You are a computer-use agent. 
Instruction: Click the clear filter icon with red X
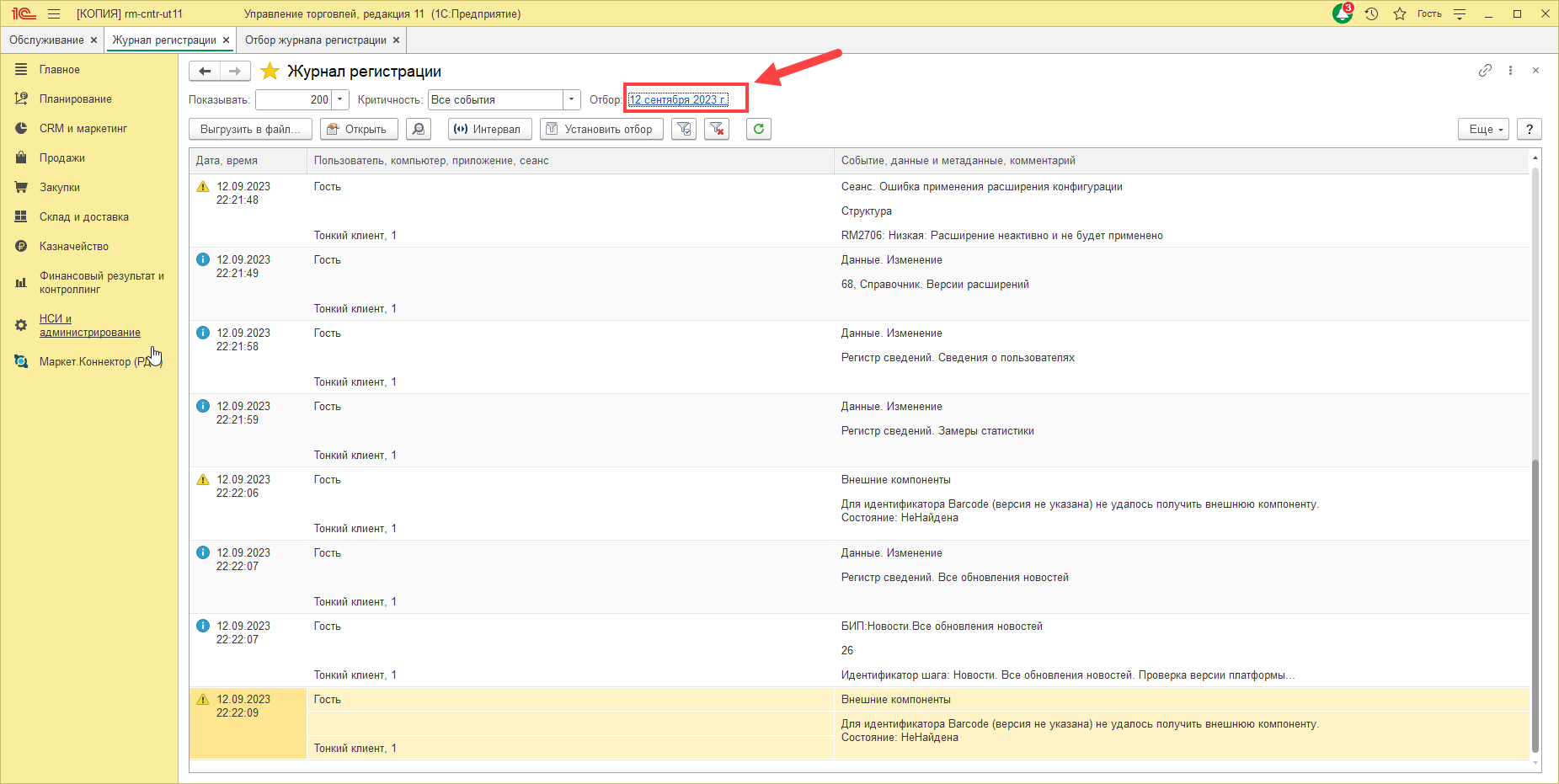717,129
